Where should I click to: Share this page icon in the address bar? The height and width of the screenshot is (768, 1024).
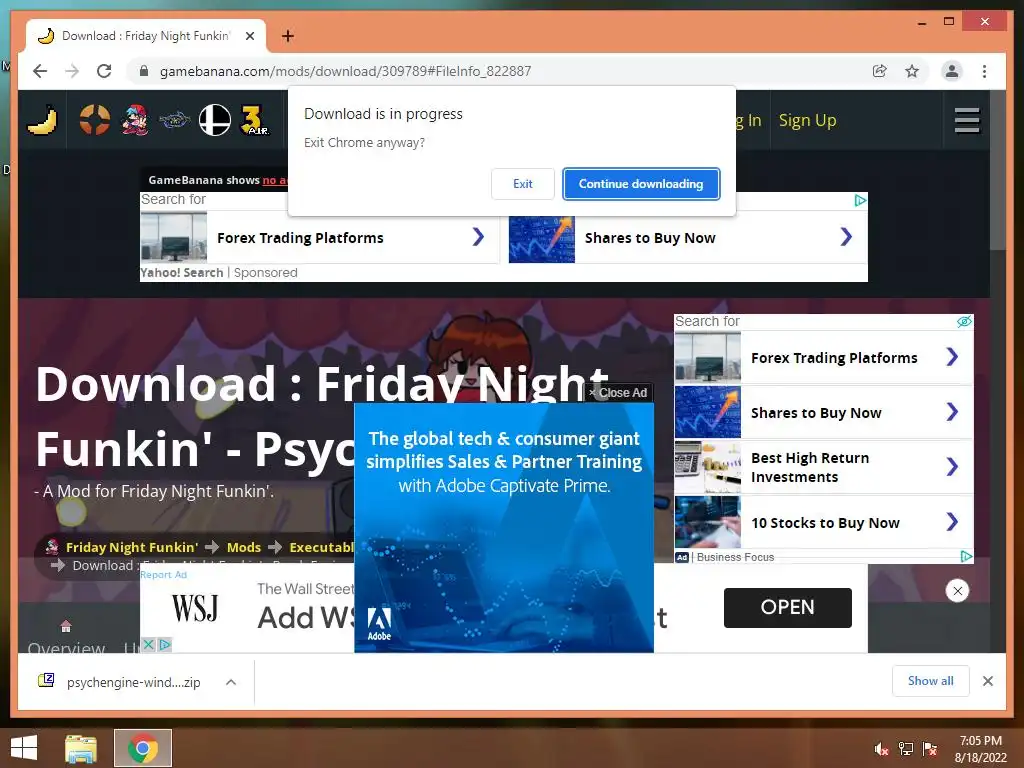[880, 71]
